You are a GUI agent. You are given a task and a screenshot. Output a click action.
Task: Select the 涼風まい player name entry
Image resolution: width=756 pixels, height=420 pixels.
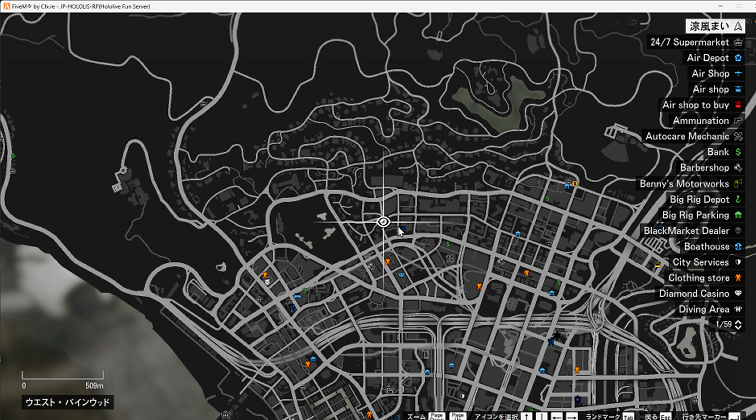click(716, 26)
